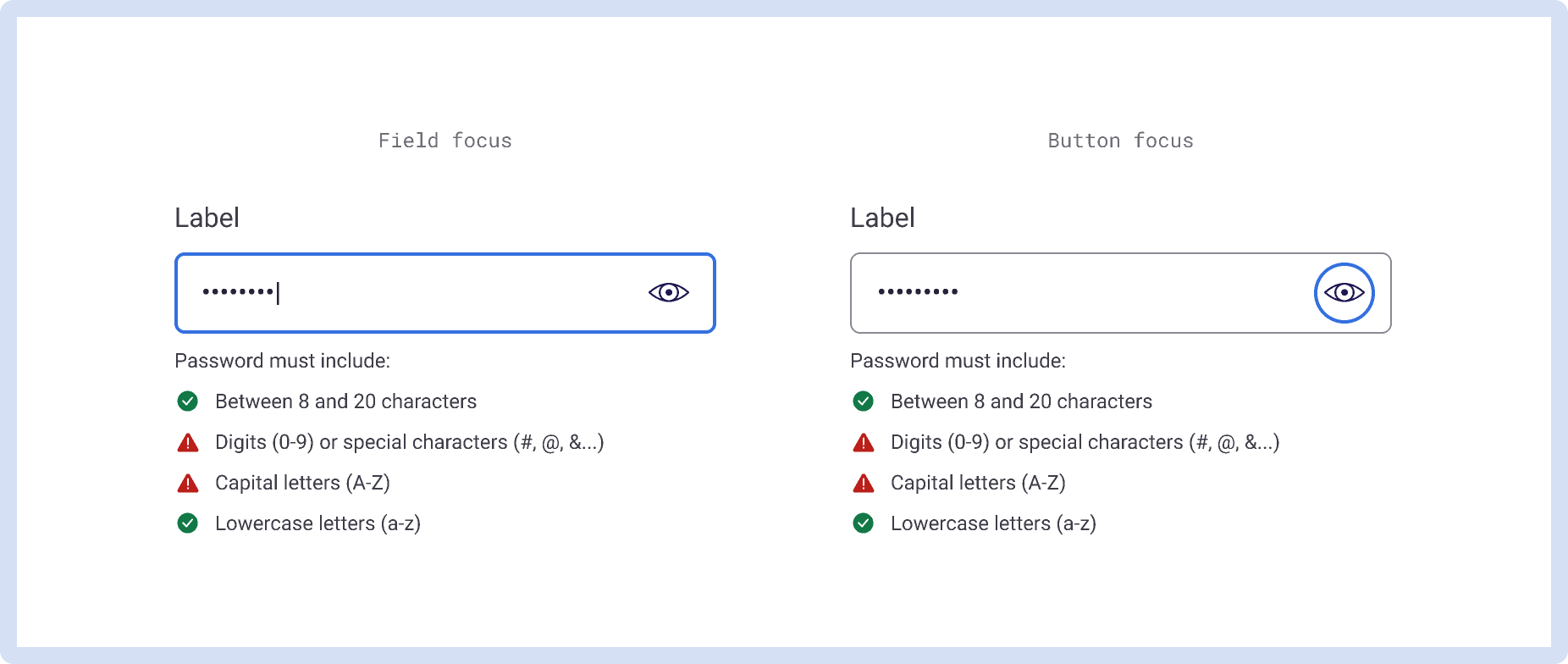Click the focused eye button in Button focus example
The height and width of the screenshot is (664, 1568).
[1344, 293]
